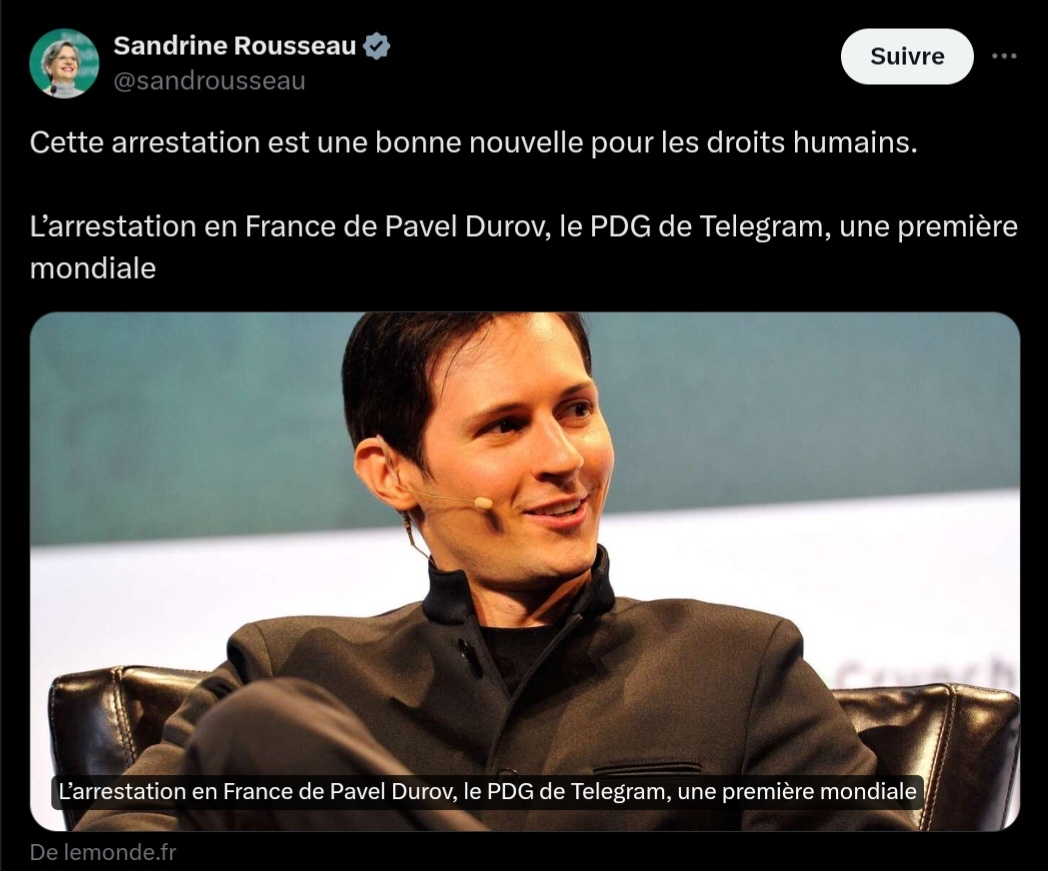Open Sandrine Rousseau's profile avatar

point(64,64)
